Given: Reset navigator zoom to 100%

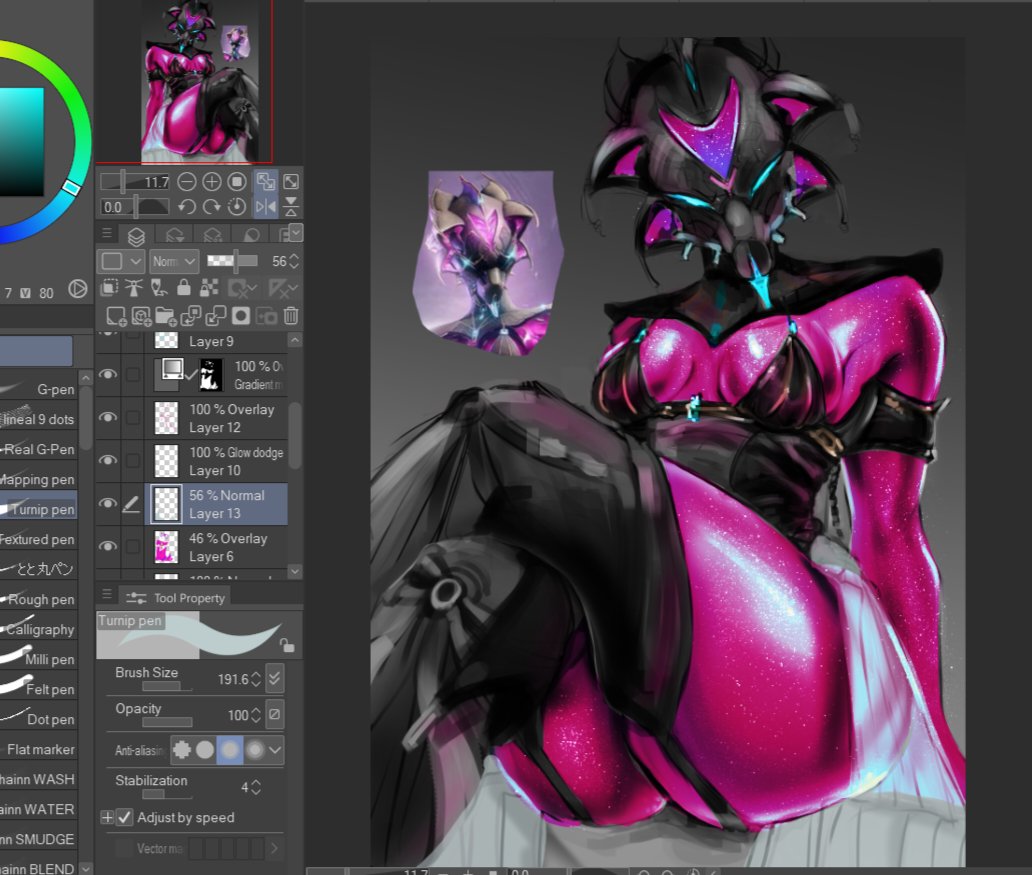Looking at the screenshot, I should (237, 182).
